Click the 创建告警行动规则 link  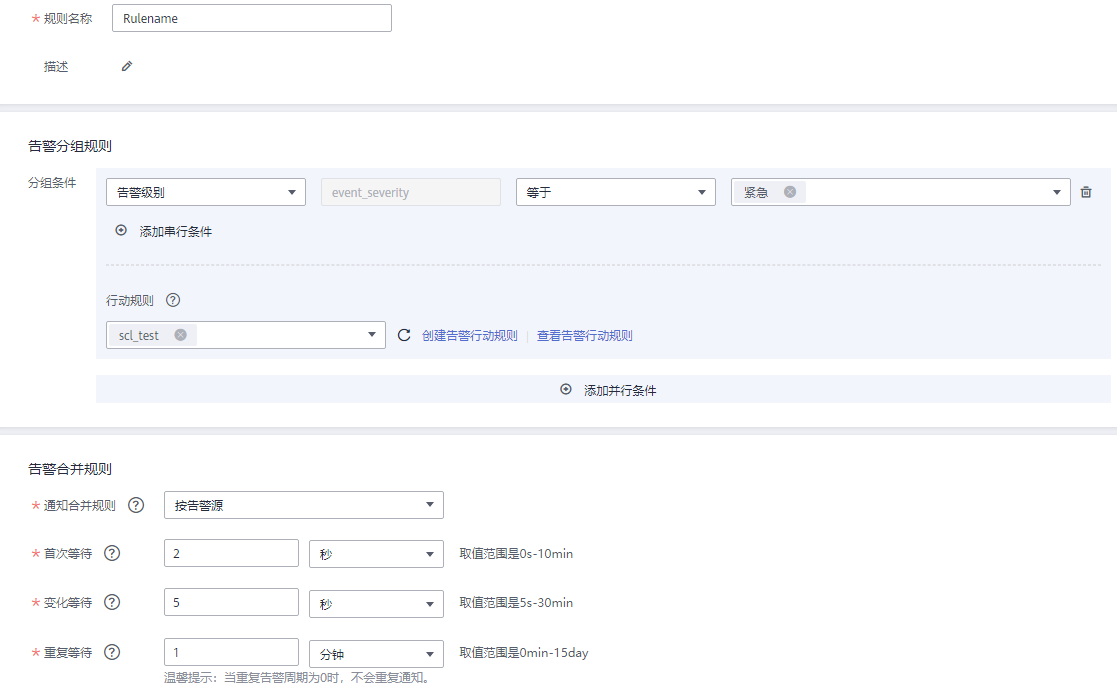click(x=469, y=336)
